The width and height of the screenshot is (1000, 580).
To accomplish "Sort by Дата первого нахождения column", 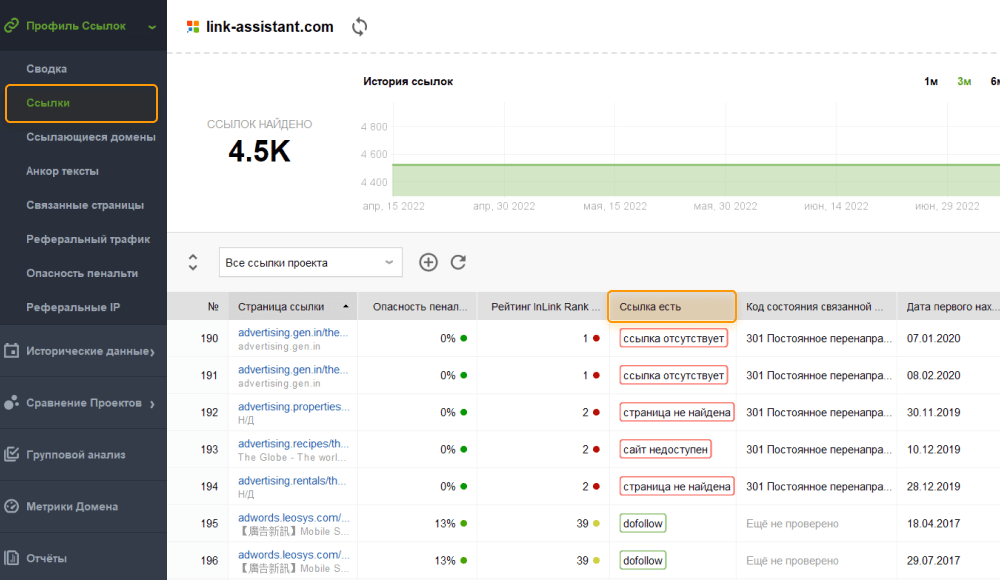I will pyautogui.click(x=950, y=307).
